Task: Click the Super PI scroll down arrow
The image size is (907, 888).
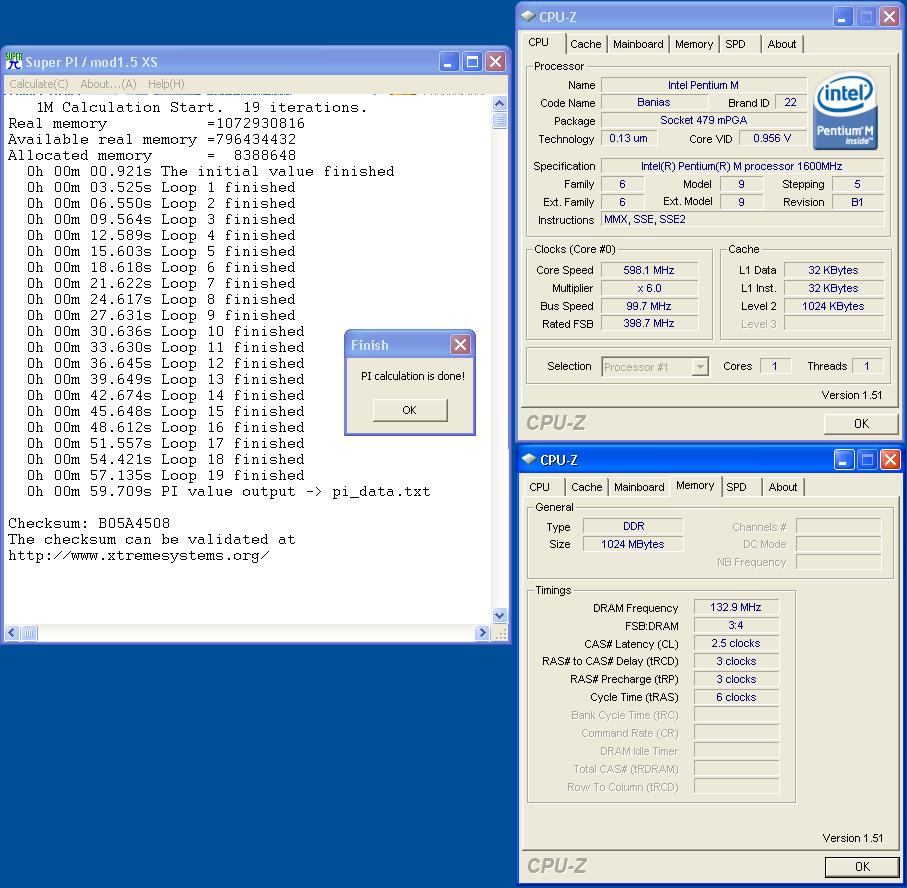Action: coord(500,616)
